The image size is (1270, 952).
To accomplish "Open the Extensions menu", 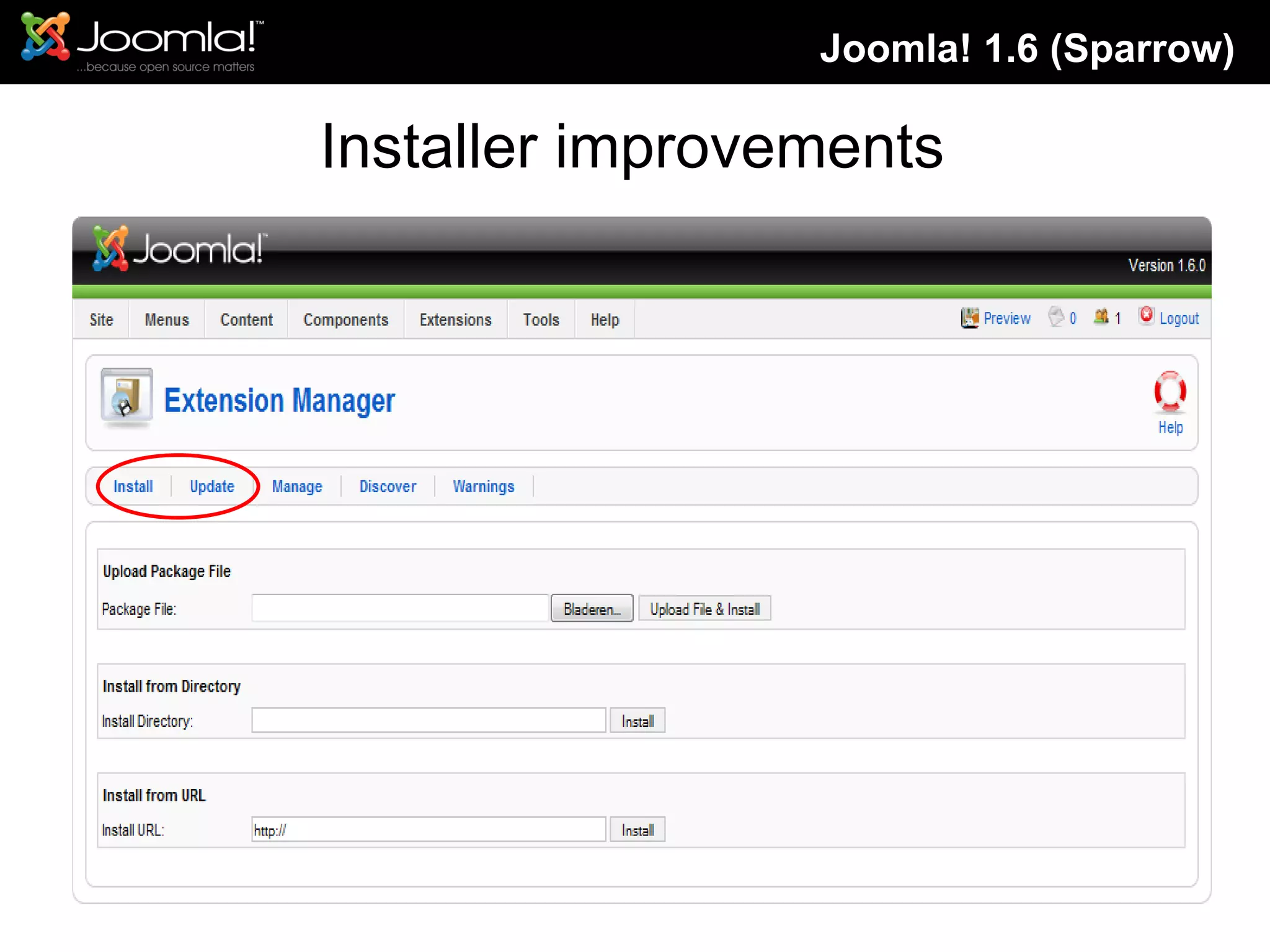I will coord(455,320).
